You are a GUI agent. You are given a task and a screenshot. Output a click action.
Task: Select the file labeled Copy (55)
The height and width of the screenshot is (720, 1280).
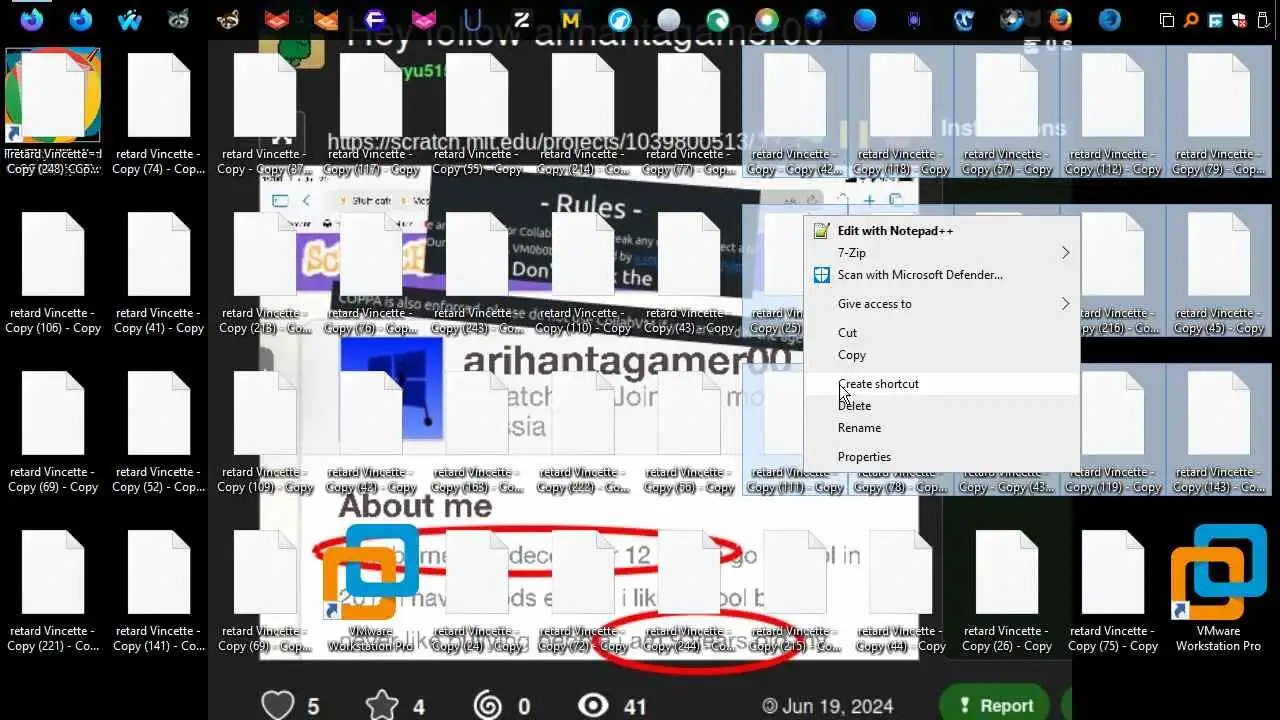tap(477, 113)
